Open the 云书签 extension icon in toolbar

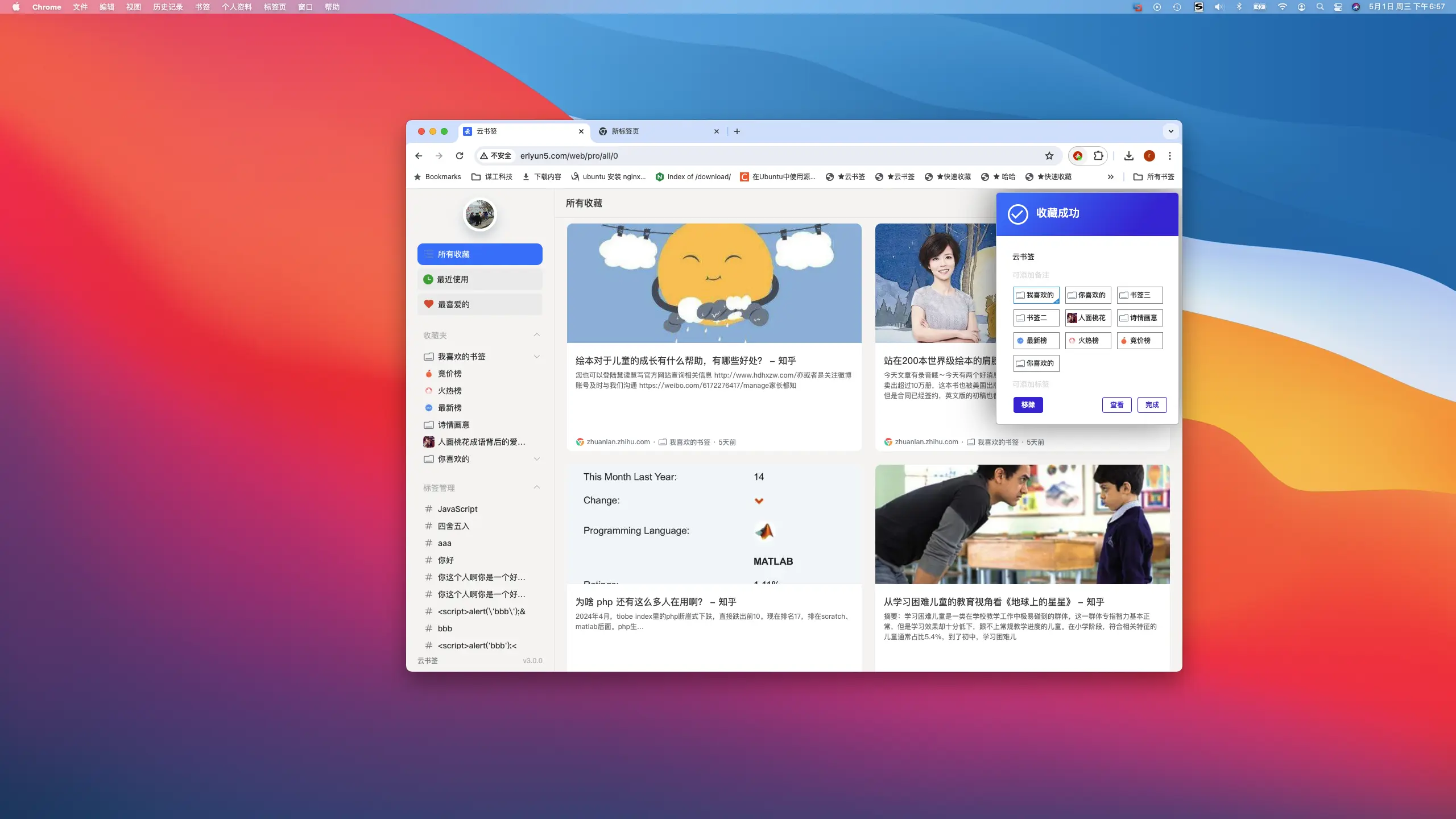point(1078,156)
